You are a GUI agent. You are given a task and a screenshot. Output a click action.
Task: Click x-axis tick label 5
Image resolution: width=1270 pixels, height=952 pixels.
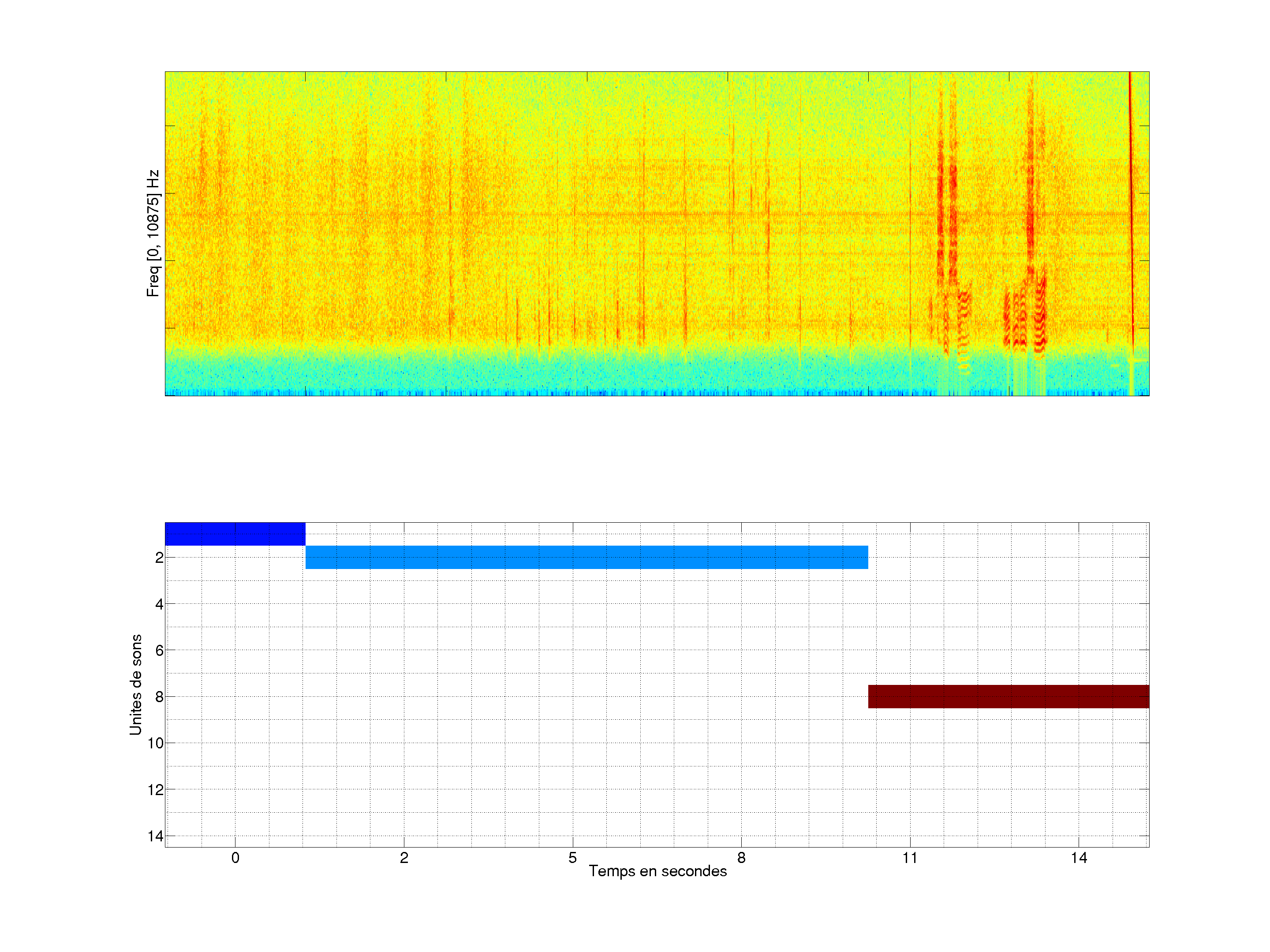click(x=572, y=858)
